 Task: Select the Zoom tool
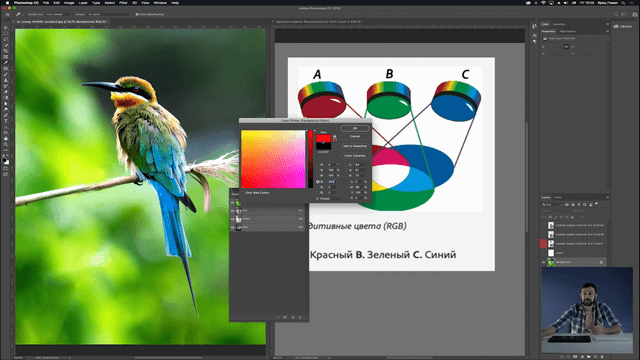click(6, 144)
